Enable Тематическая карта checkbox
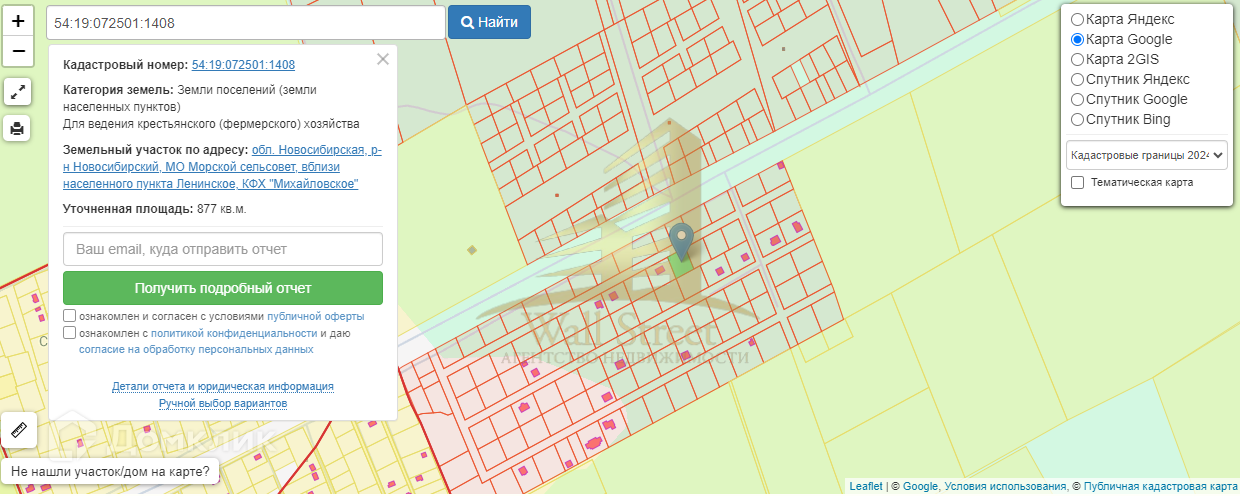This screenshot has width=1240, height=496. [x=1077, y=183]
